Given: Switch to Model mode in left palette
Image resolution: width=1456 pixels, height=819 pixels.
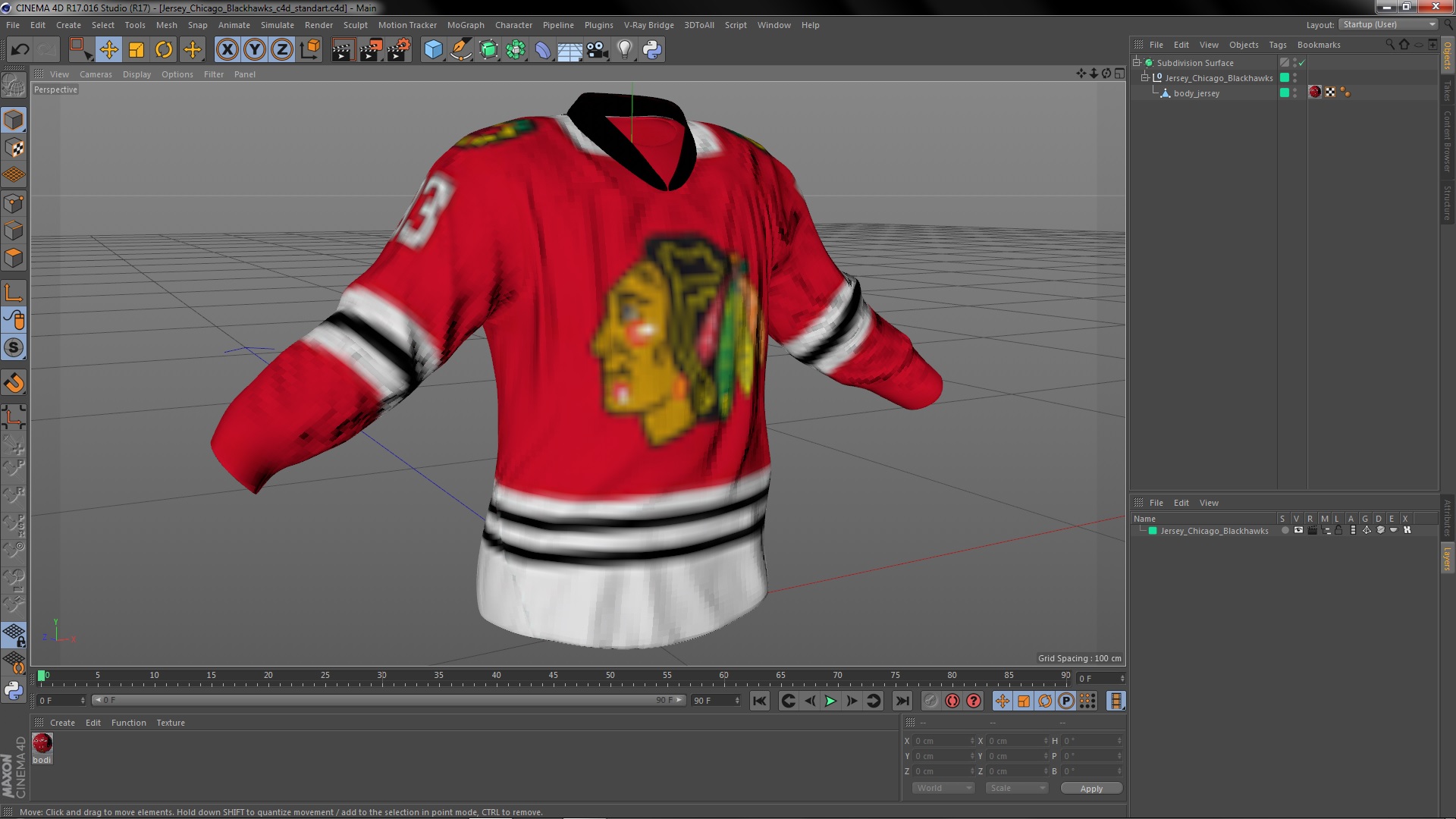Looking at the screenshot, I should (14, 120).
